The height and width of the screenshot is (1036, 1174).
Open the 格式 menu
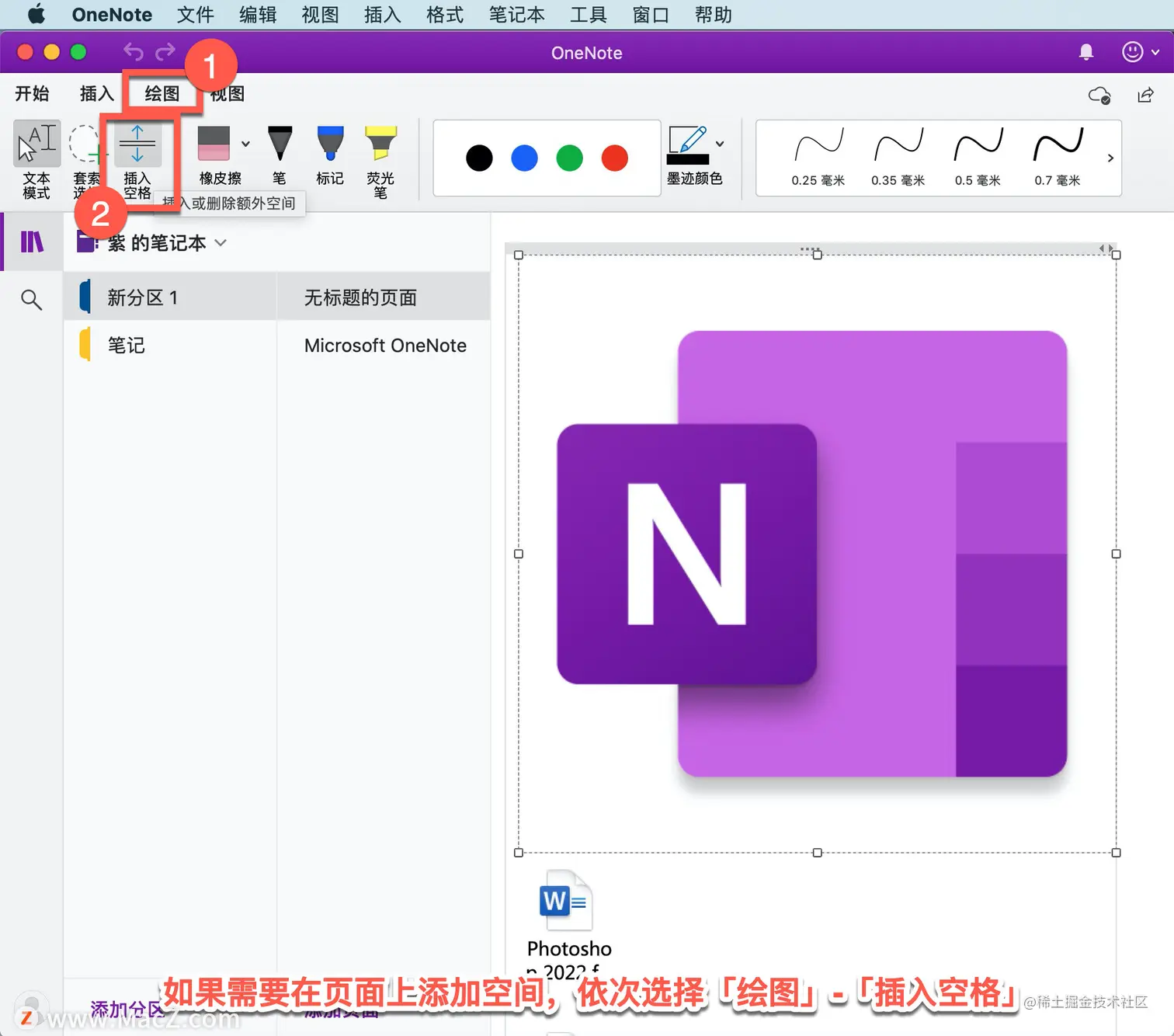tap(445, 15)
